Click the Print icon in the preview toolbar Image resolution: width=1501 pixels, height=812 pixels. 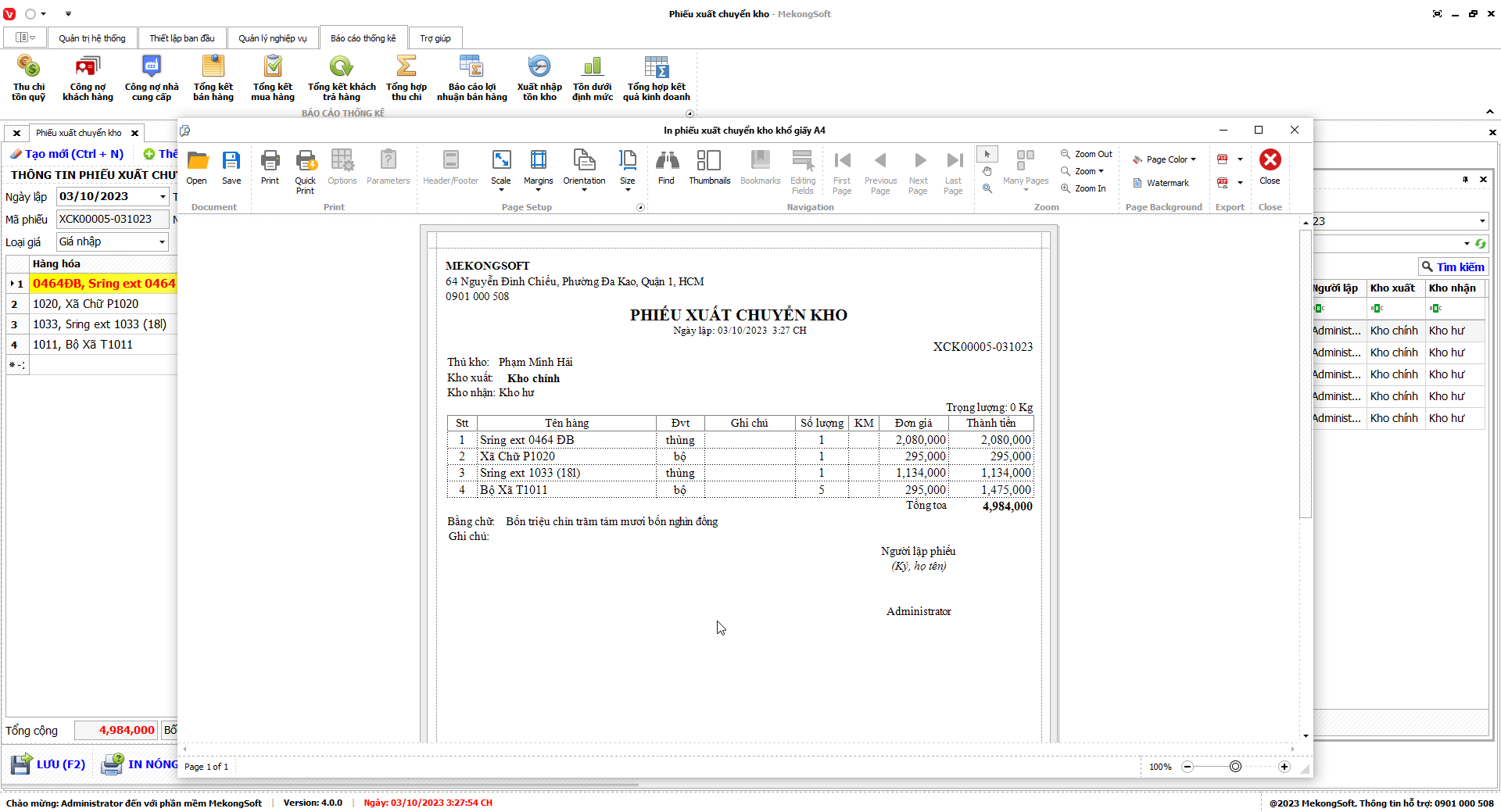[x=270, y=167]
